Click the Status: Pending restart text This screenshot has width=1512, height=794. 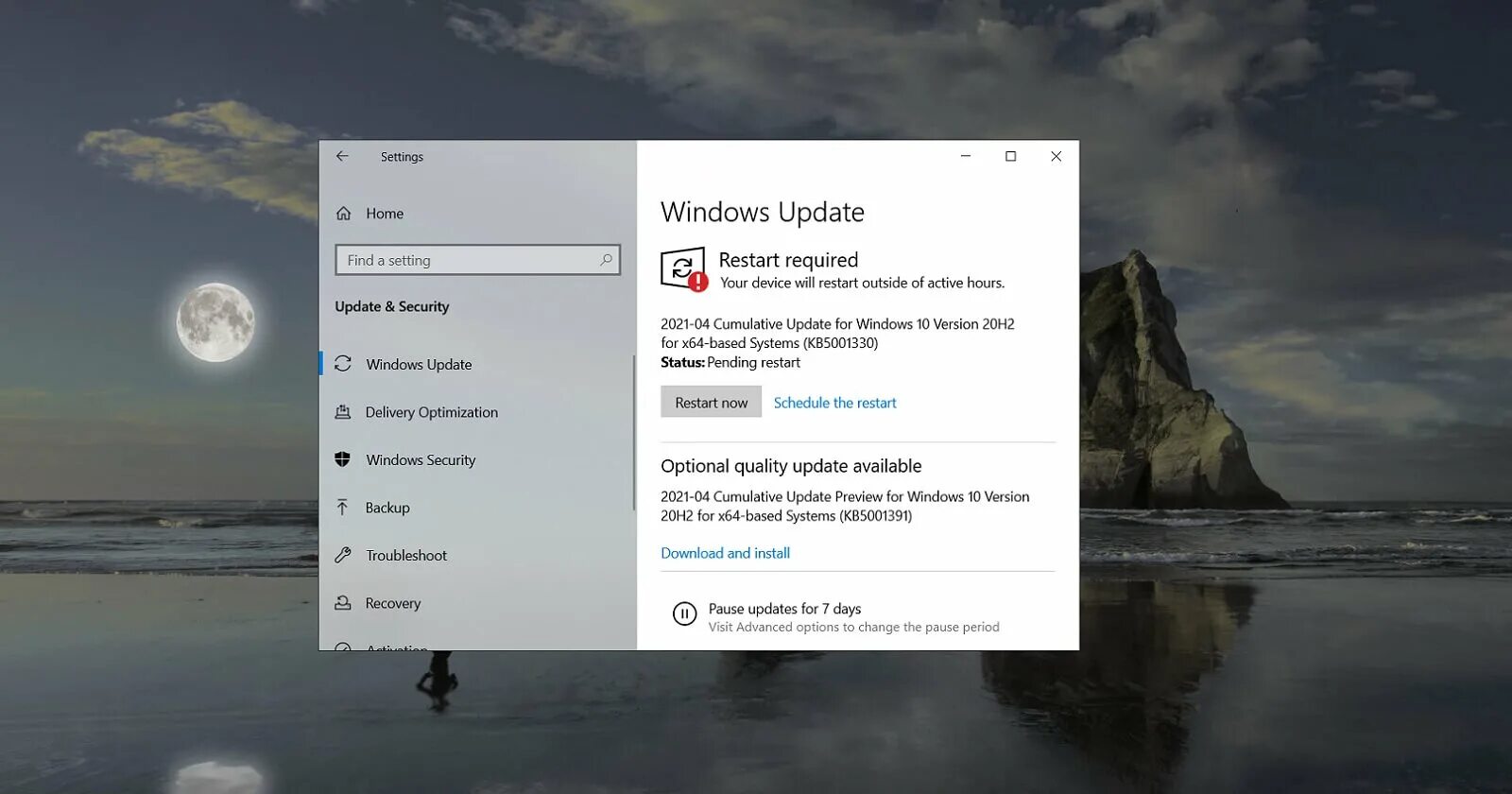[730, 362]
